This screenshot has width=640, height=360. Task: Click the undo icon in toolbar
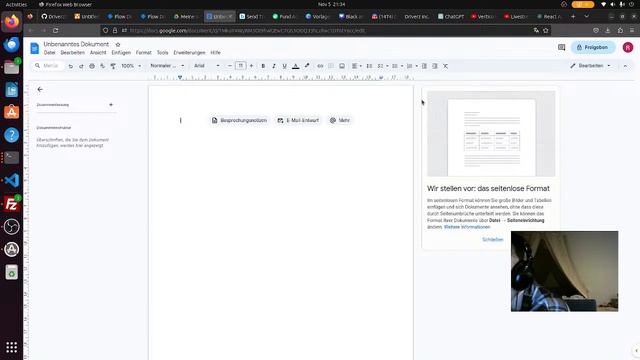pyautogui.click(x=71, y=66)
